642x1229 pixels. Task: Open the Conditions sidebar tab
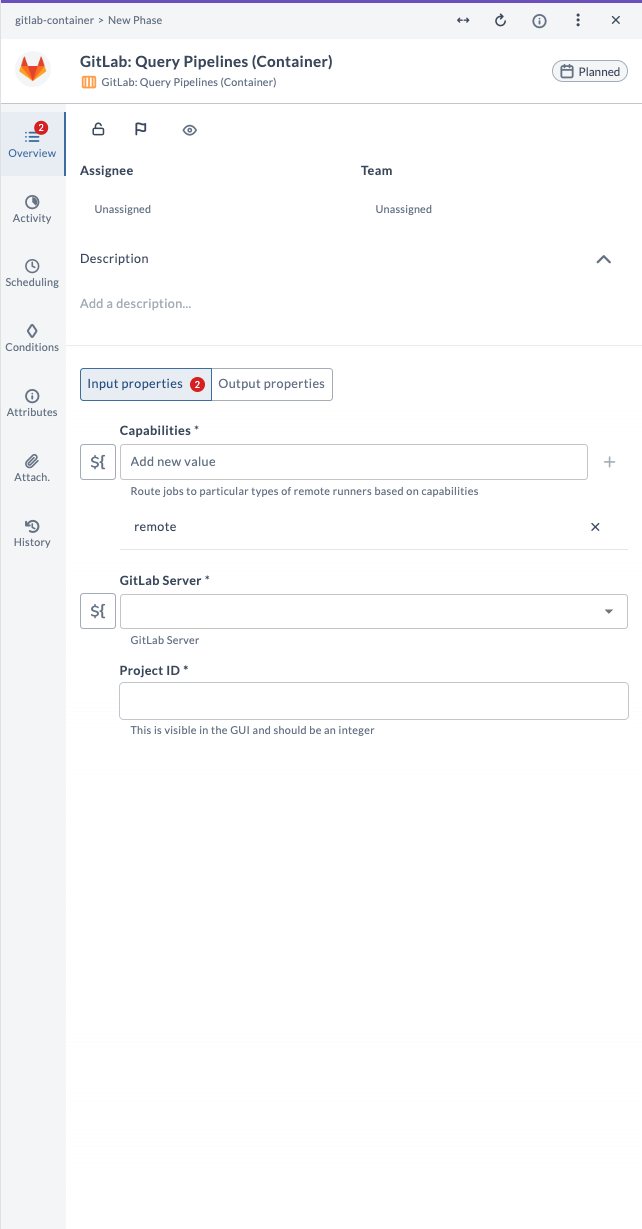coord(32,338)
